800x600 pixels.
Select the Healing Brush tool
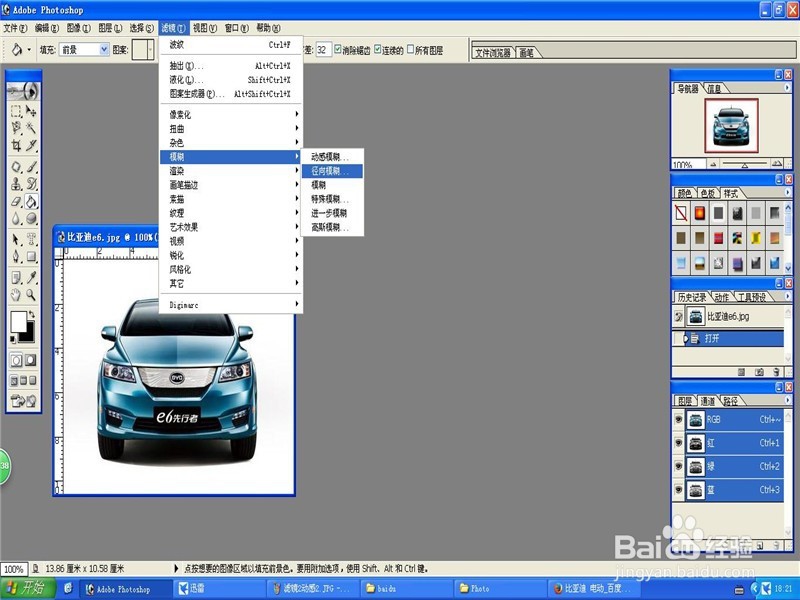[16, 166]
